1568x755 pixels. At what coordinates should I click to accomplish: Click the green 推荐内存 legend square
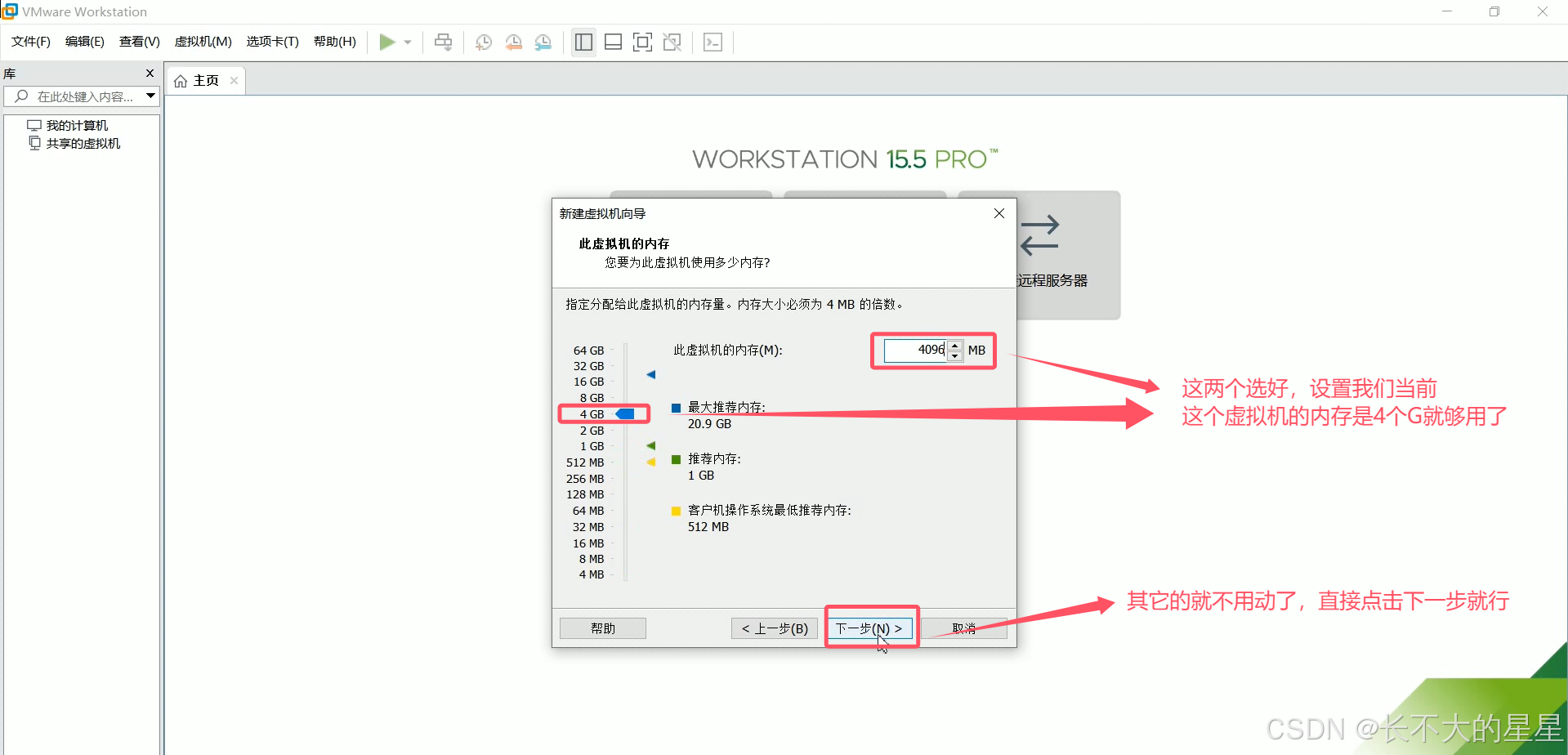click(676, 459)
